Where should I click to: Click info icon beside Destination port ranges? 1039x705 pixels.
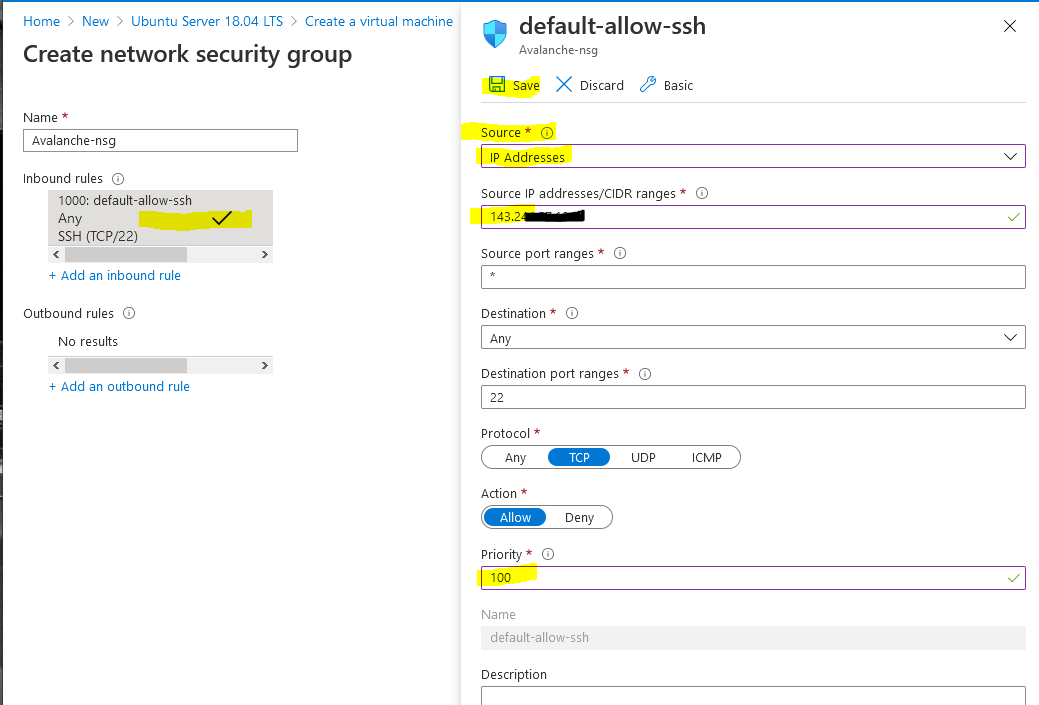pos(645,374)
